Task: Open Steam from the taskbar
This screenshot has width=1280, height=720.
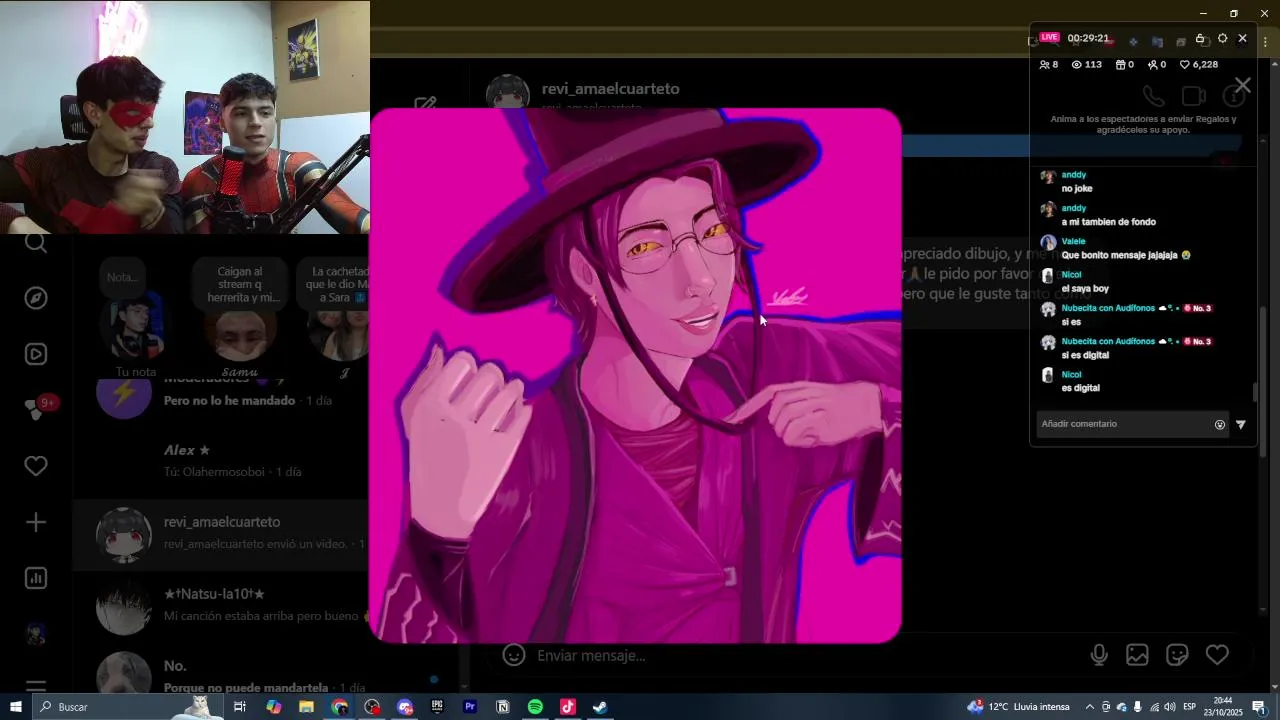Action: tap(600, 707)
